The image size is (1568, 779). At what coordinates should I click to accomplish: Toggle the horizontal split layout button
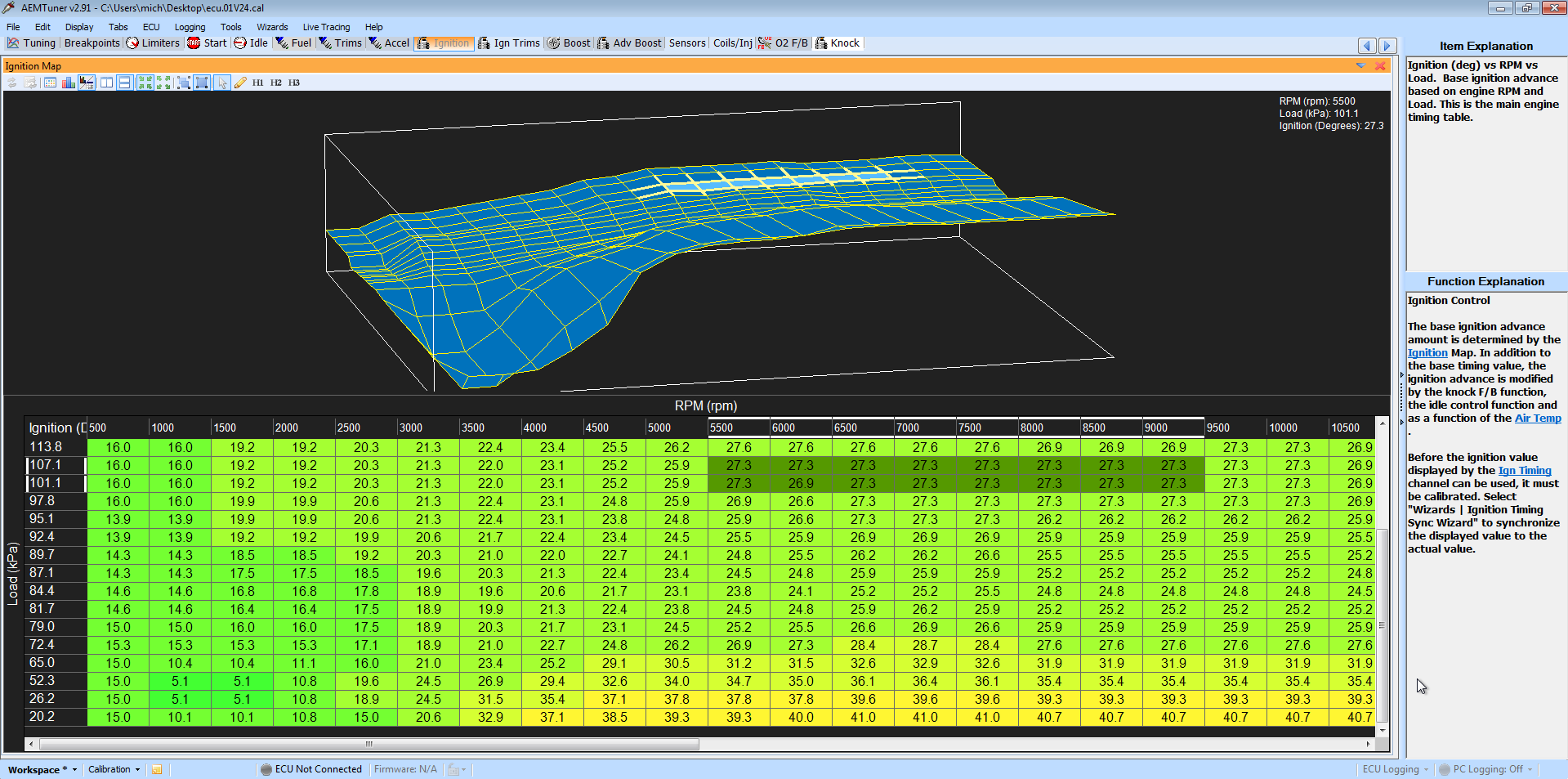[125, 83]
